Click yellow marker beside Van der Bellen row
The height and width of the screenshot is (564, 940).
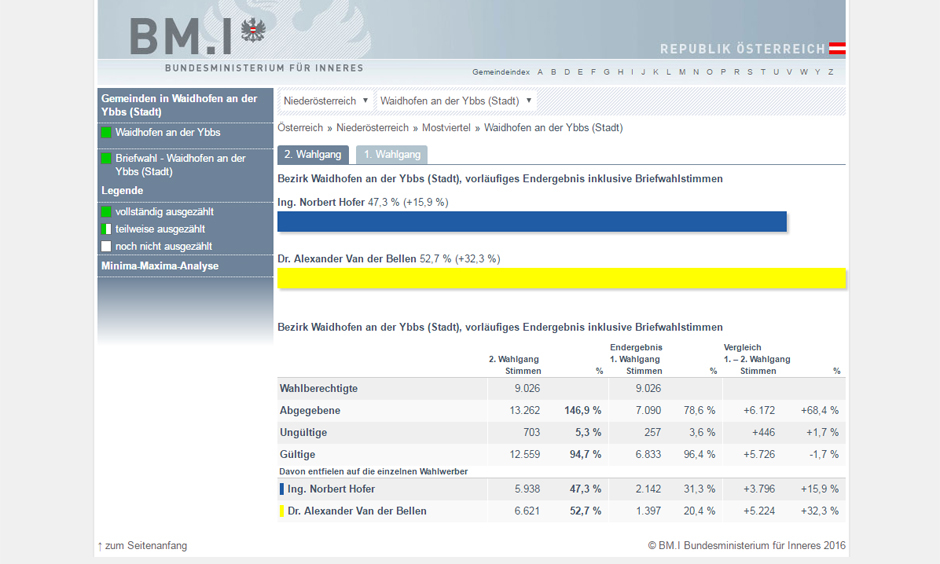(282, 511)
